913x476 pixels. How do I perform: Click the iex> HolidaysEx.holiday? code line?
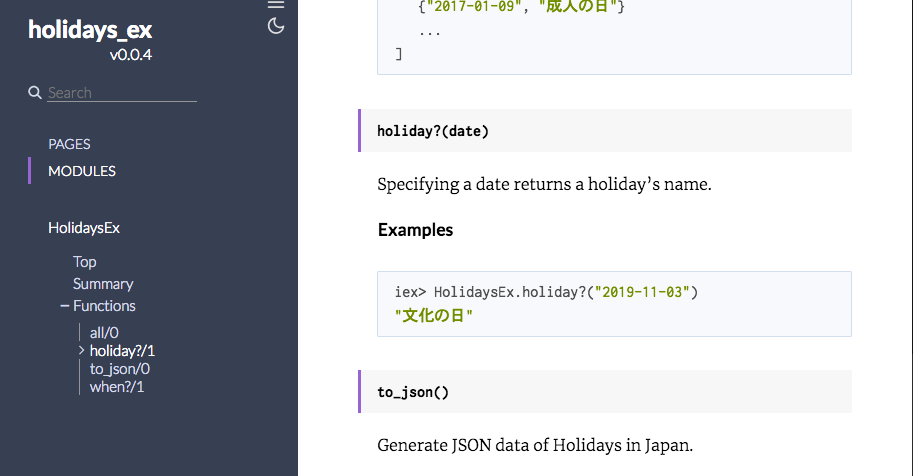point(546,292)
